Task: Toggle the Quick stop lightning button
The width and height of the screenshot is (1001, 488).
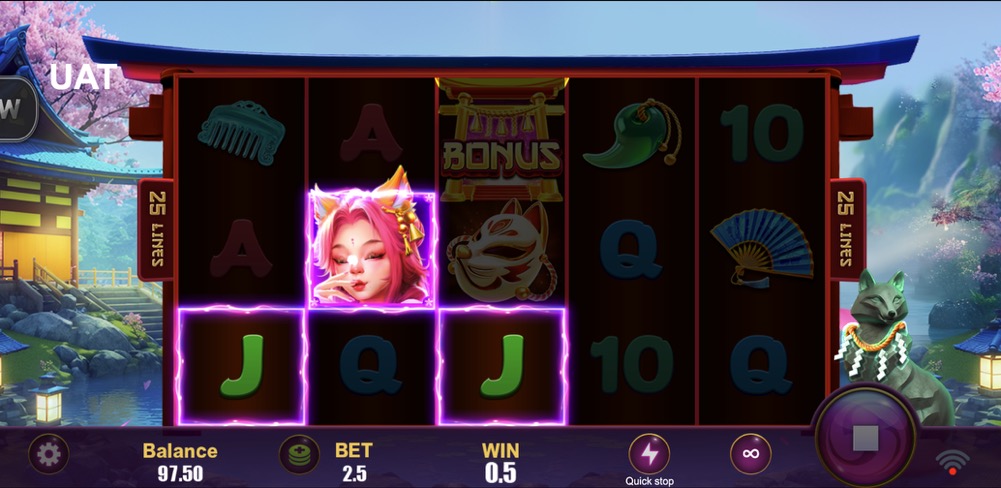Action: click(x=649, y=454)
